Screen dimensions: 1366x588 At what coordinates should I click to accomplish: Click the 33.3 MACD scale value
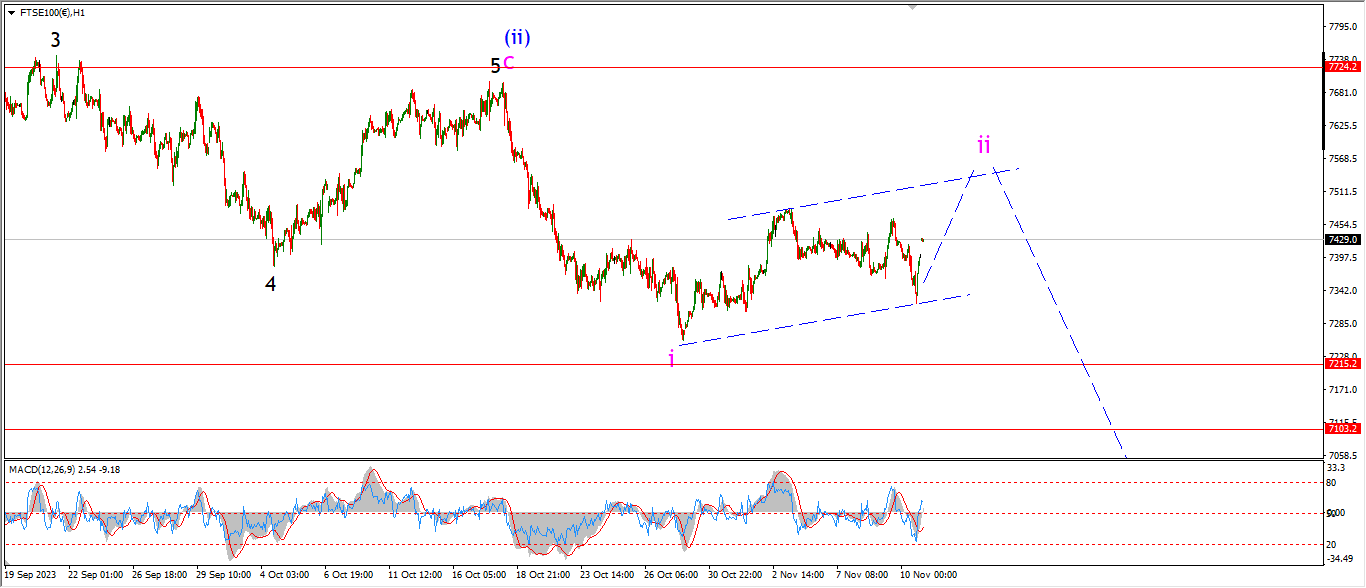(x=1336, y=468)
